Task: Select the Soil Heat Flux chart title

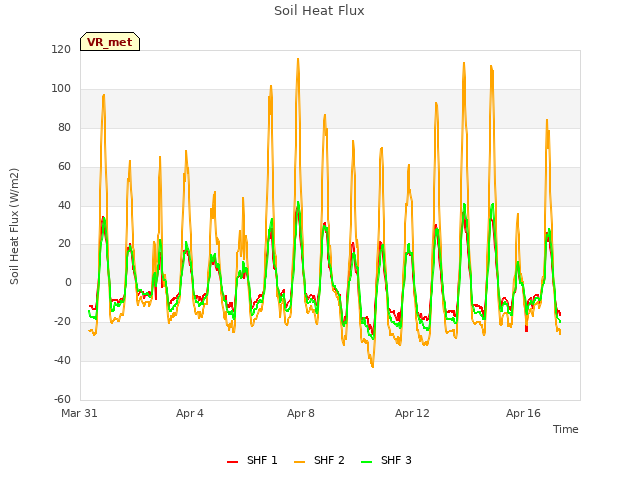Action: (319, 11)
